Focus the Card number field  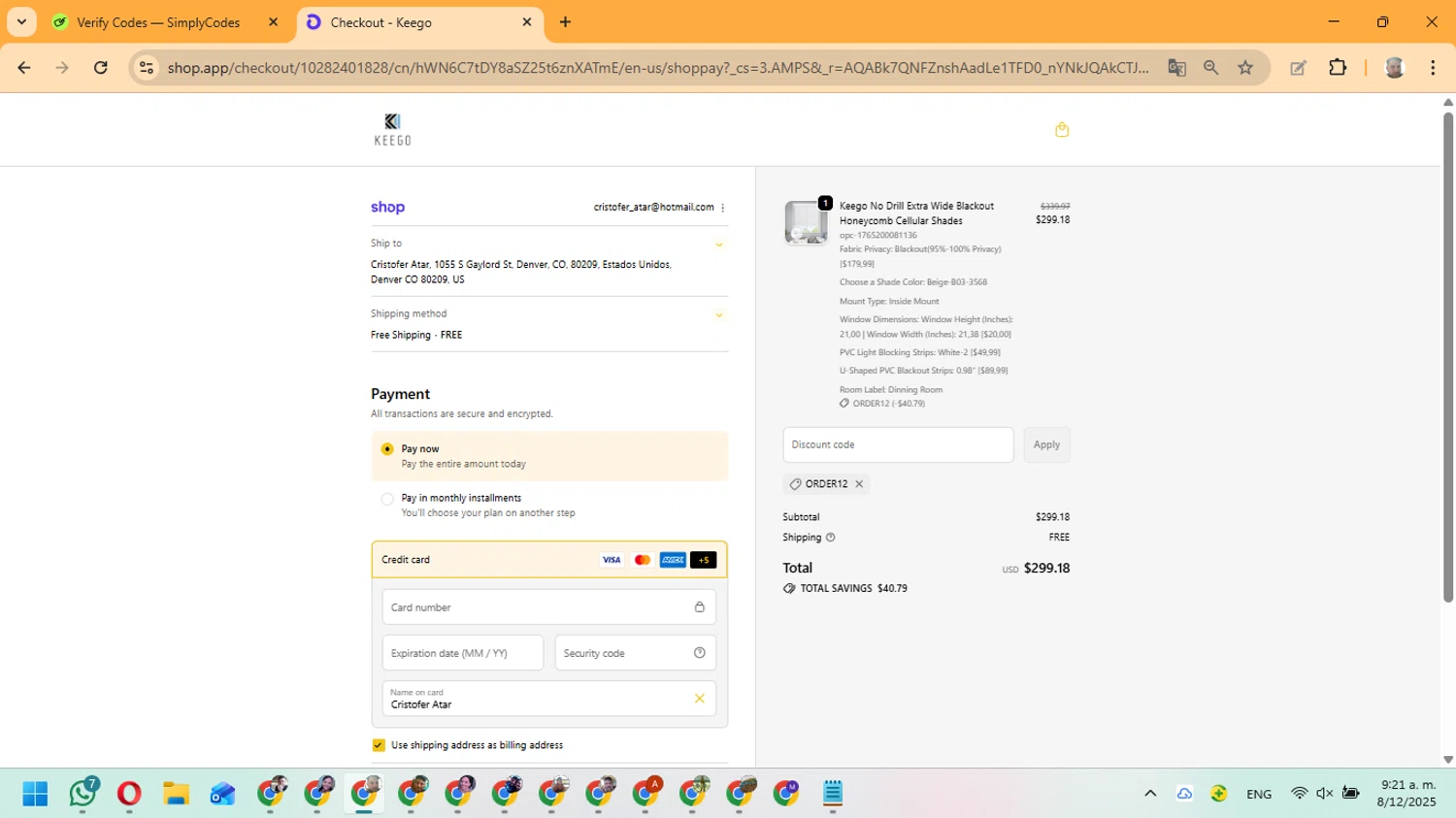(549, 607)
